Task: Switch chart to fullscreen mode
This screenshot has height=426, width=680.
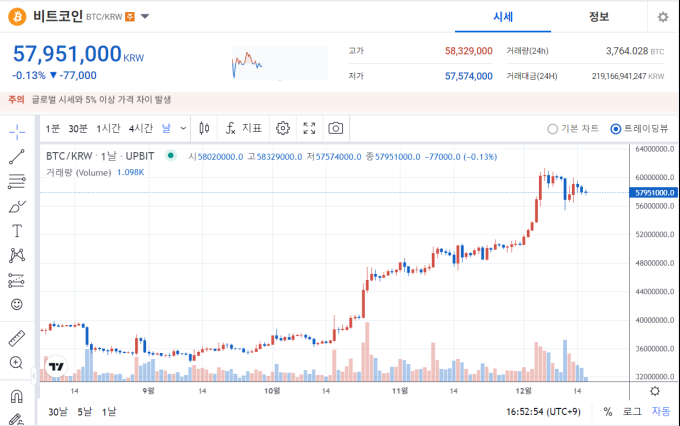Action: [309, 128]
